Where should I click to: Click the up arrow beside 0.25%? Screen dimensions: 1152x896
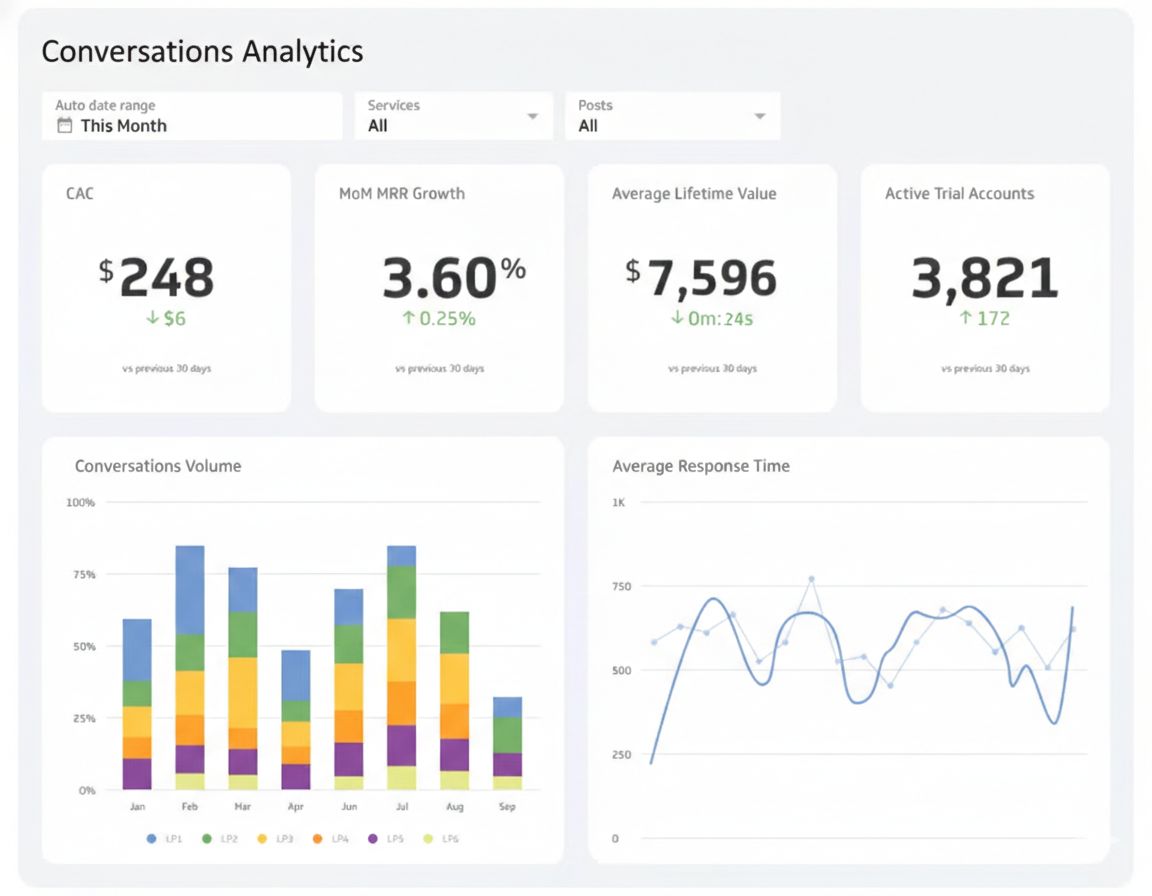tap(408, 319)
